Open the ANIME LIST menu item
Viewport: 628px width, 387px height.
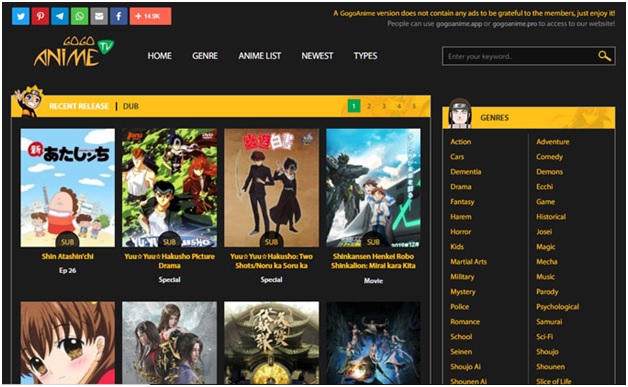[260, 56]
